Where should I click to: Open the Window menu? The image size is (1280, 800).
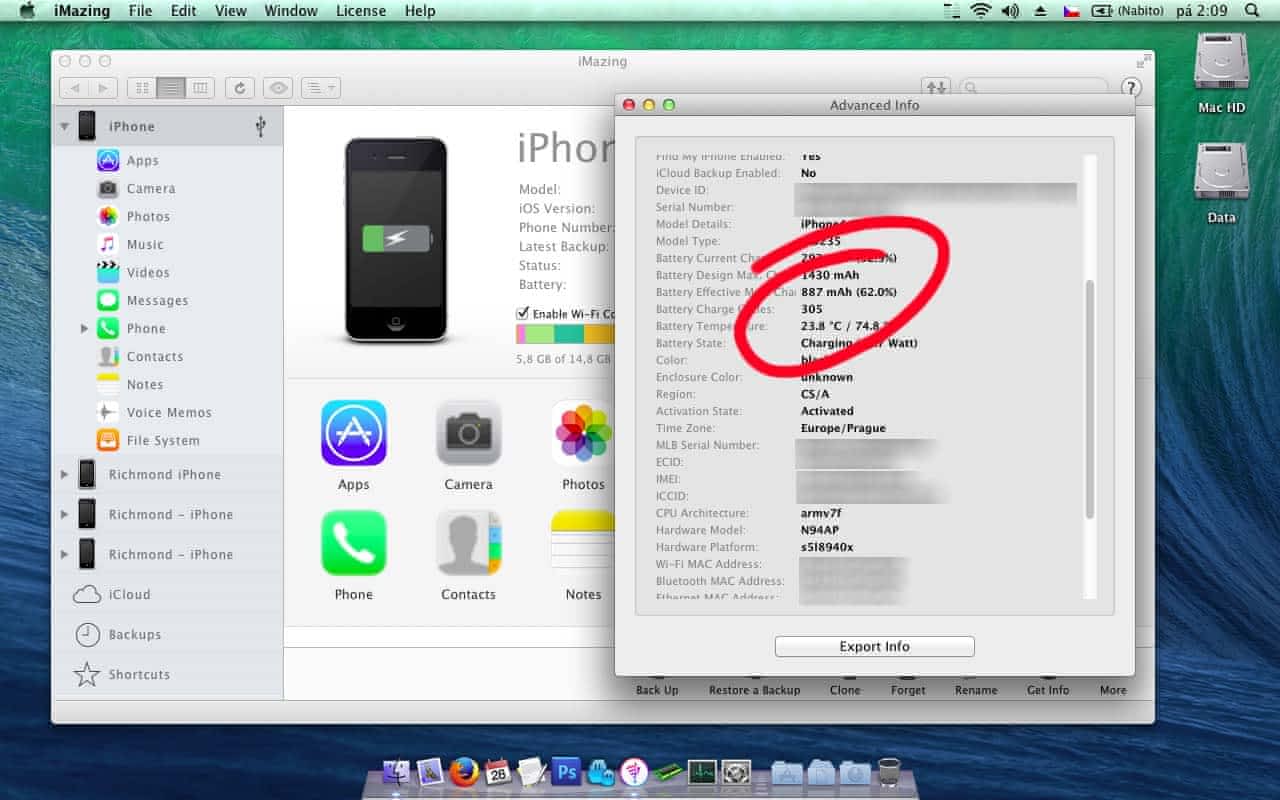coord(291,11)
